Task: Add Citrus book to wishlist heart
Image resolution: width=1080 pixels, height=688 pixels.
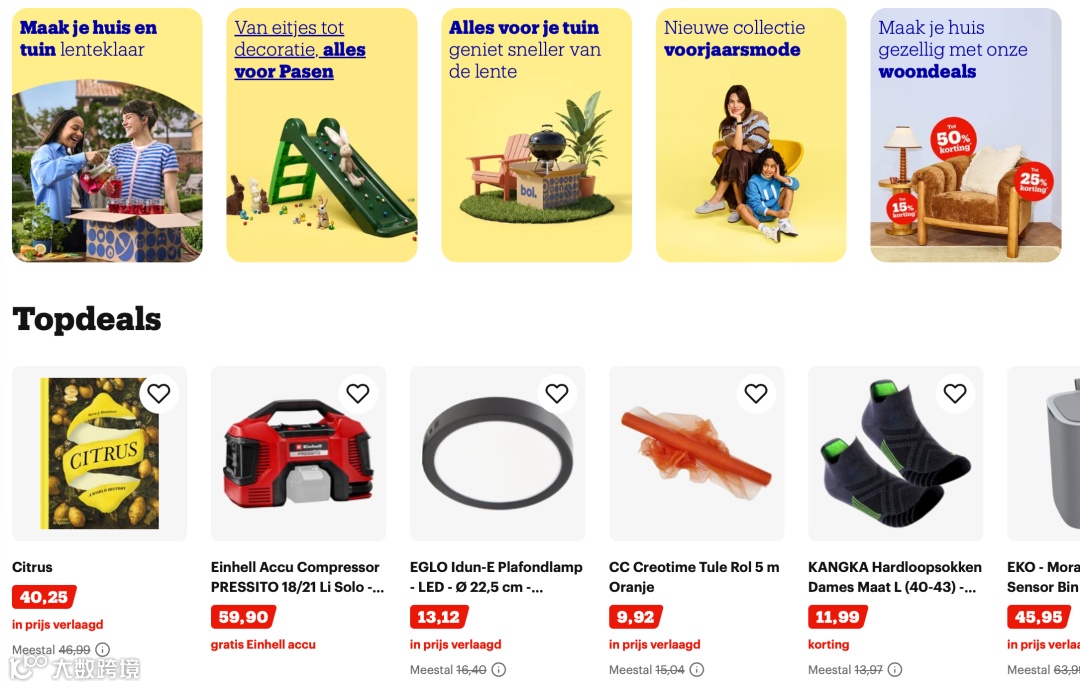Action: [x=158, y=393]
